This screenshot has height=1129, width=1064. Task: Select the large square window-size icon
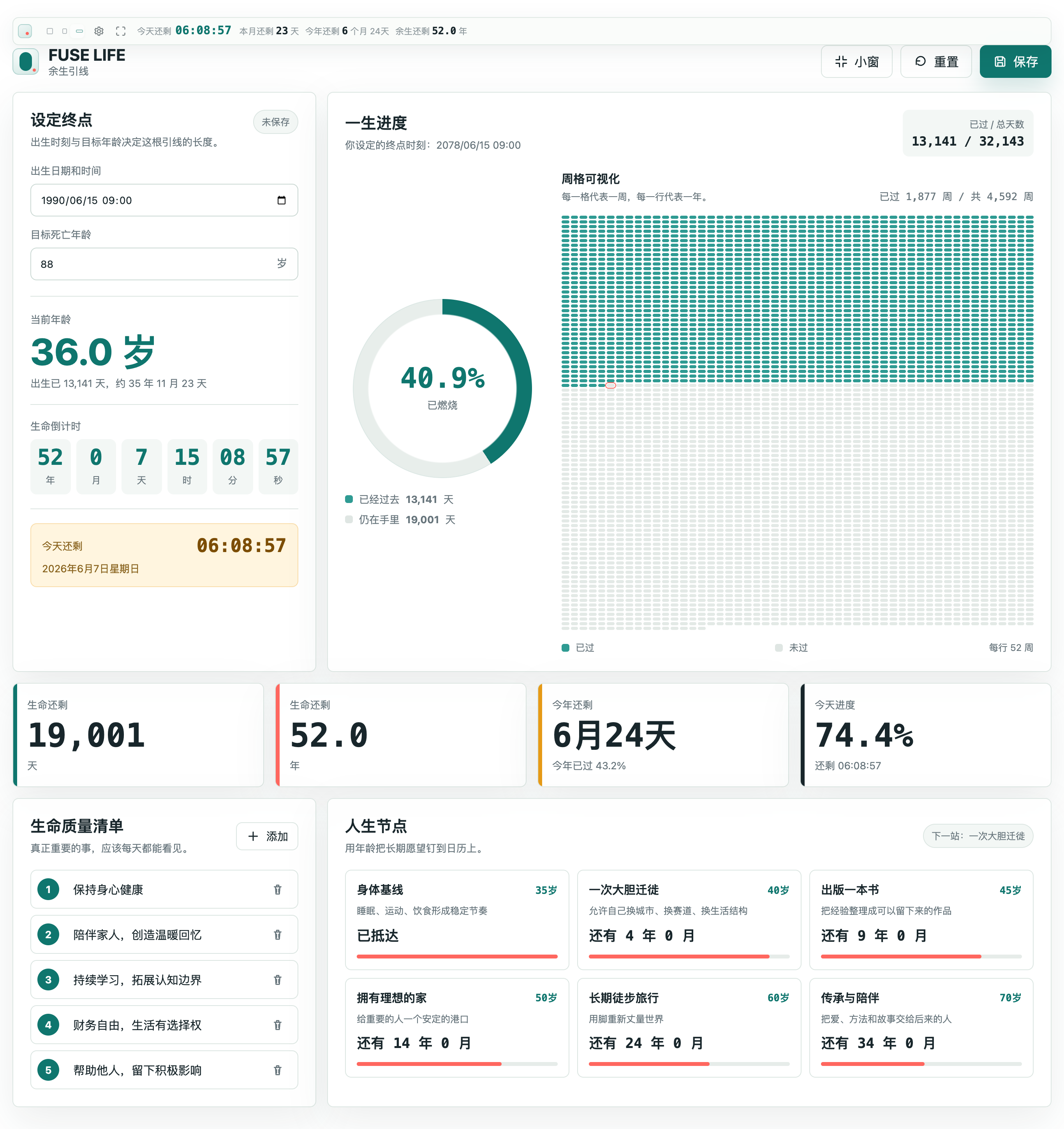pos(50,31)
